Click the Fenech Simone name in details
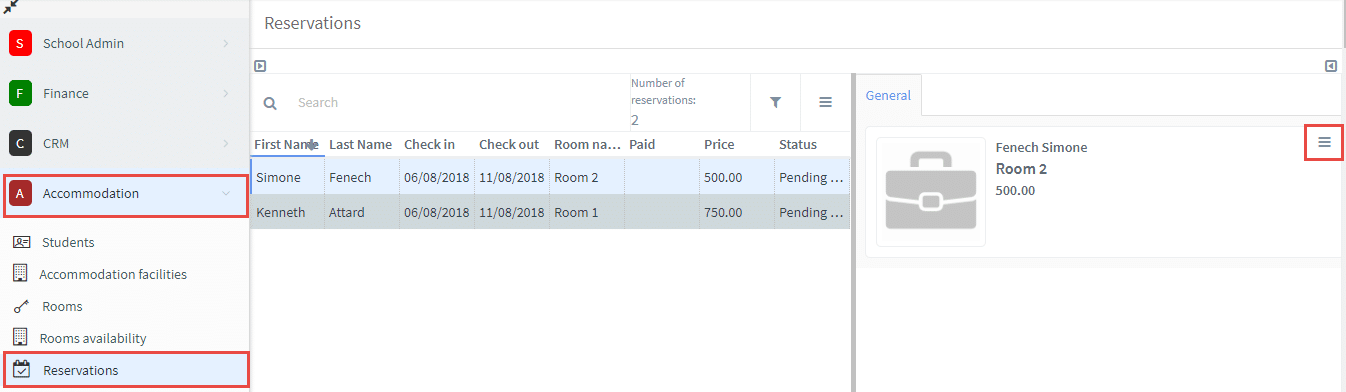The width and height of the screenshot is (1346, 392). (1041, 148)
